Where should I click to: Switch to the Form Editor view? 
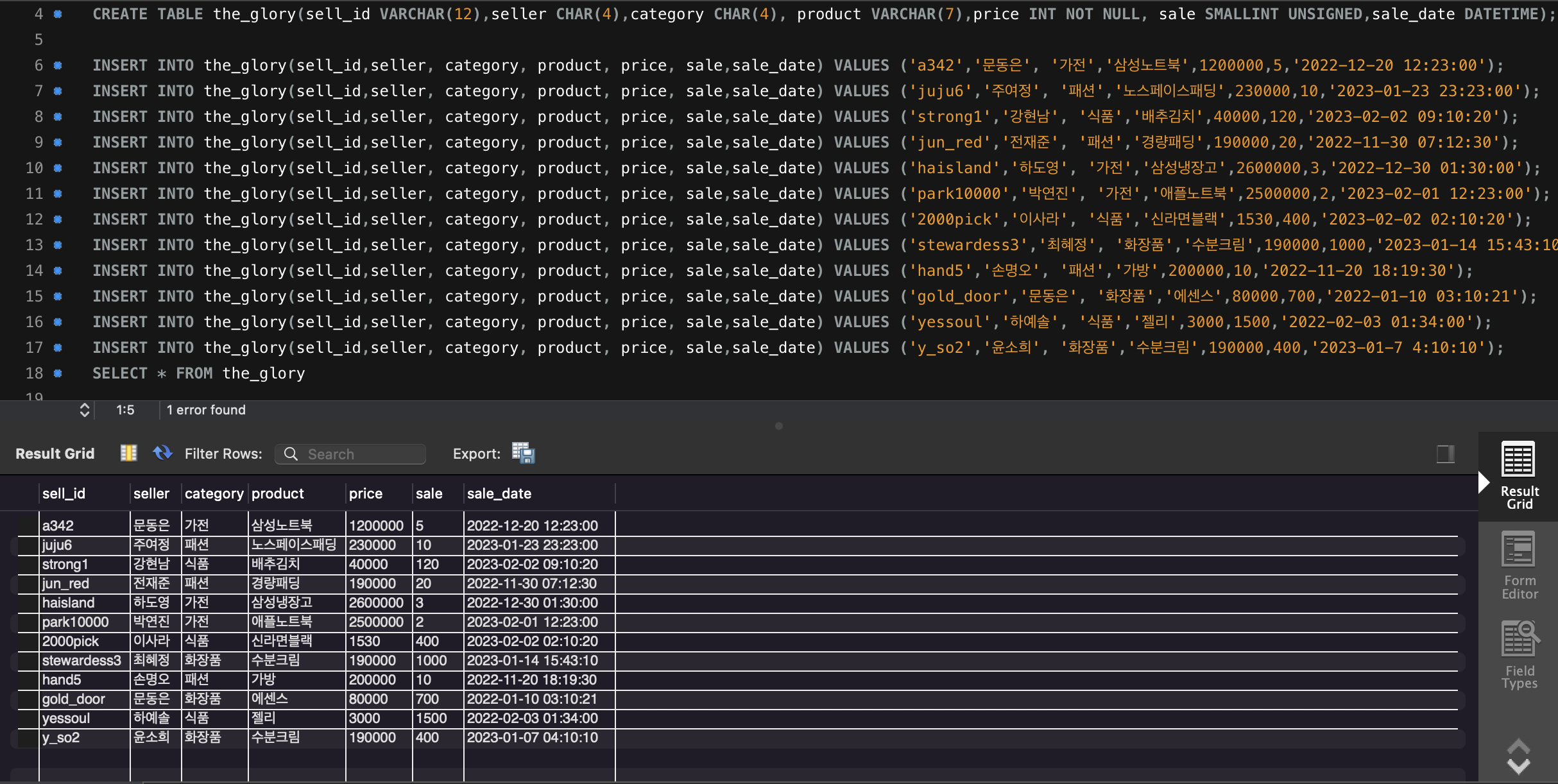pyautogui.click(x=1519, y=565)
